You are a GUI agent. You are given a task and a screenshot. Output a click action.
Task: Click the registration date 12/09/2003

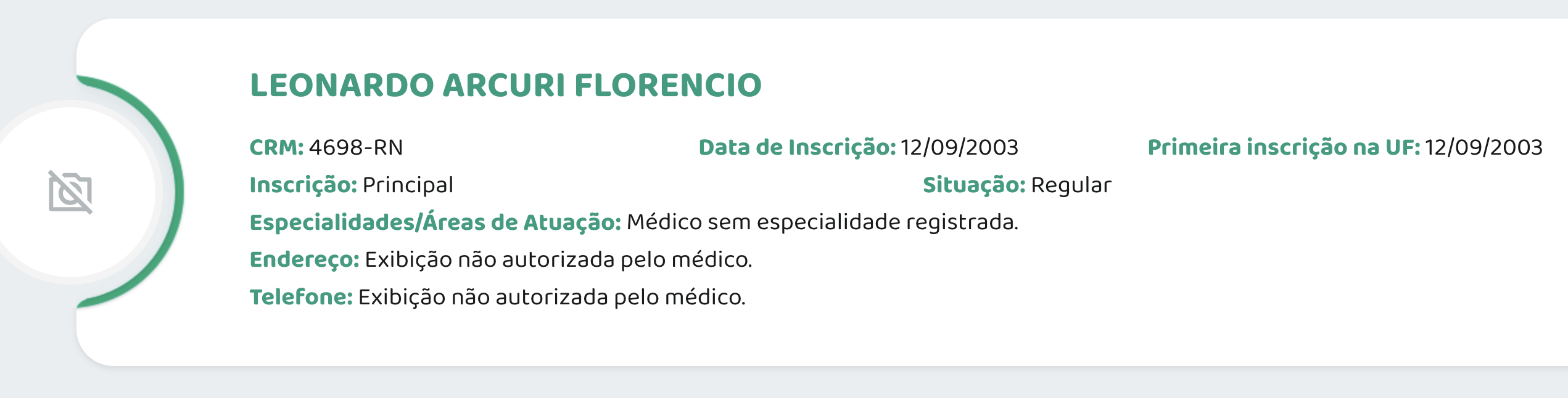pos(959,148)
